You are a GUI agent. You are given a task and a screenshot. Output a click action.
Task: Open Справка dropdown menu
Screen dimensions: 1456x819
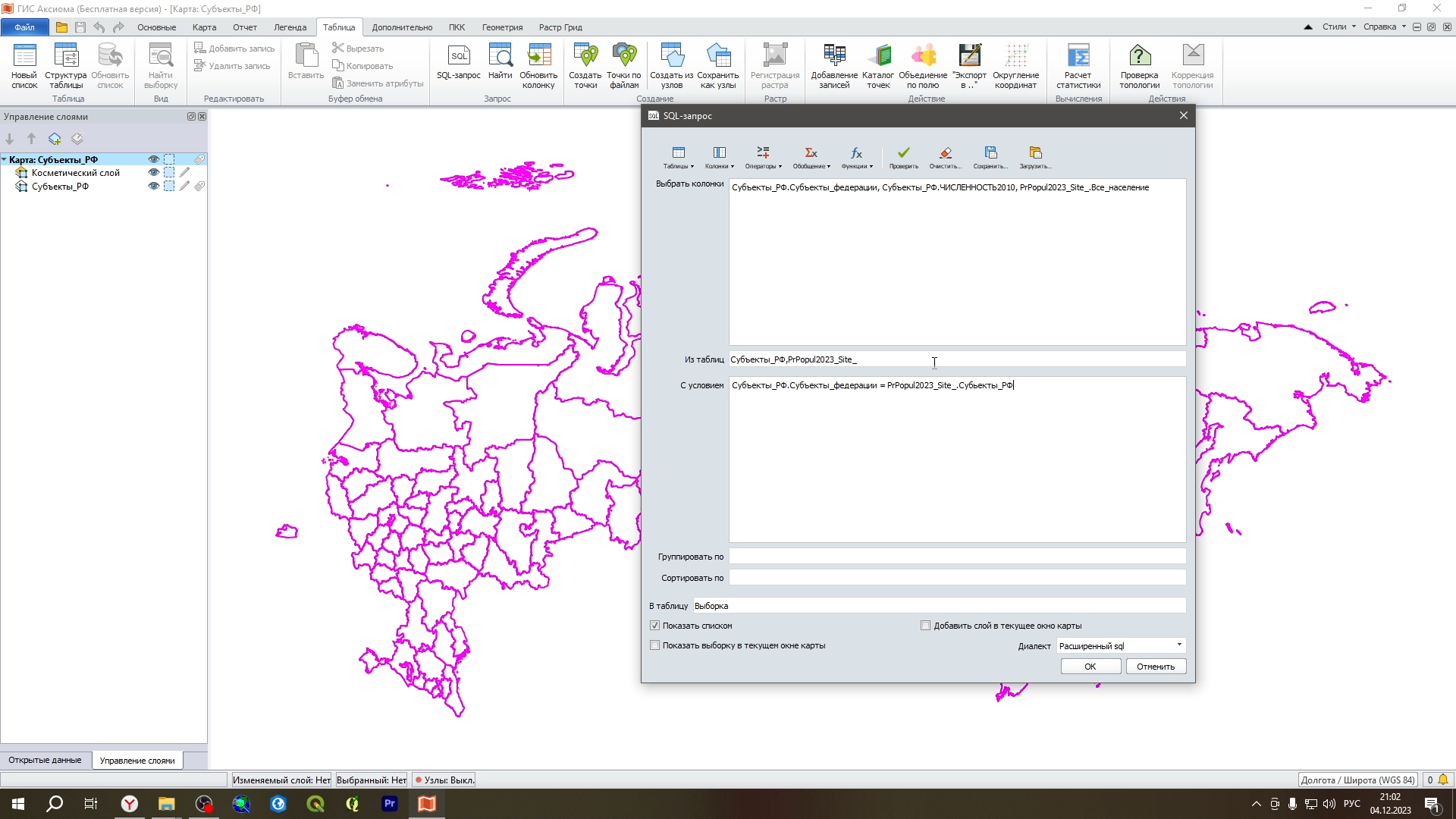click(x=1385, y=27)
